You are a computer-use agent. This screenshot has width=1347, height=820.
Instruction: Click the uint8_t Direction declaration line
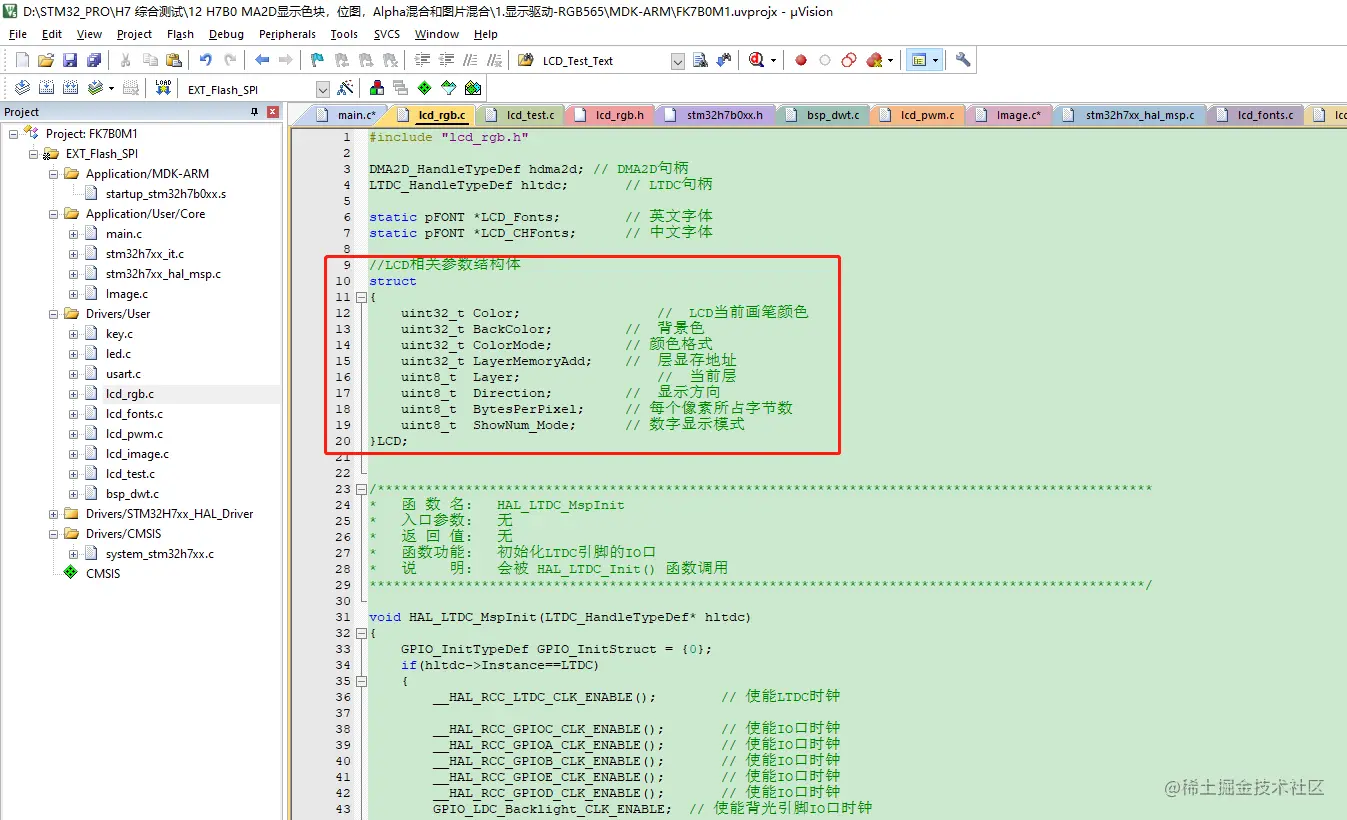point(476,393)
